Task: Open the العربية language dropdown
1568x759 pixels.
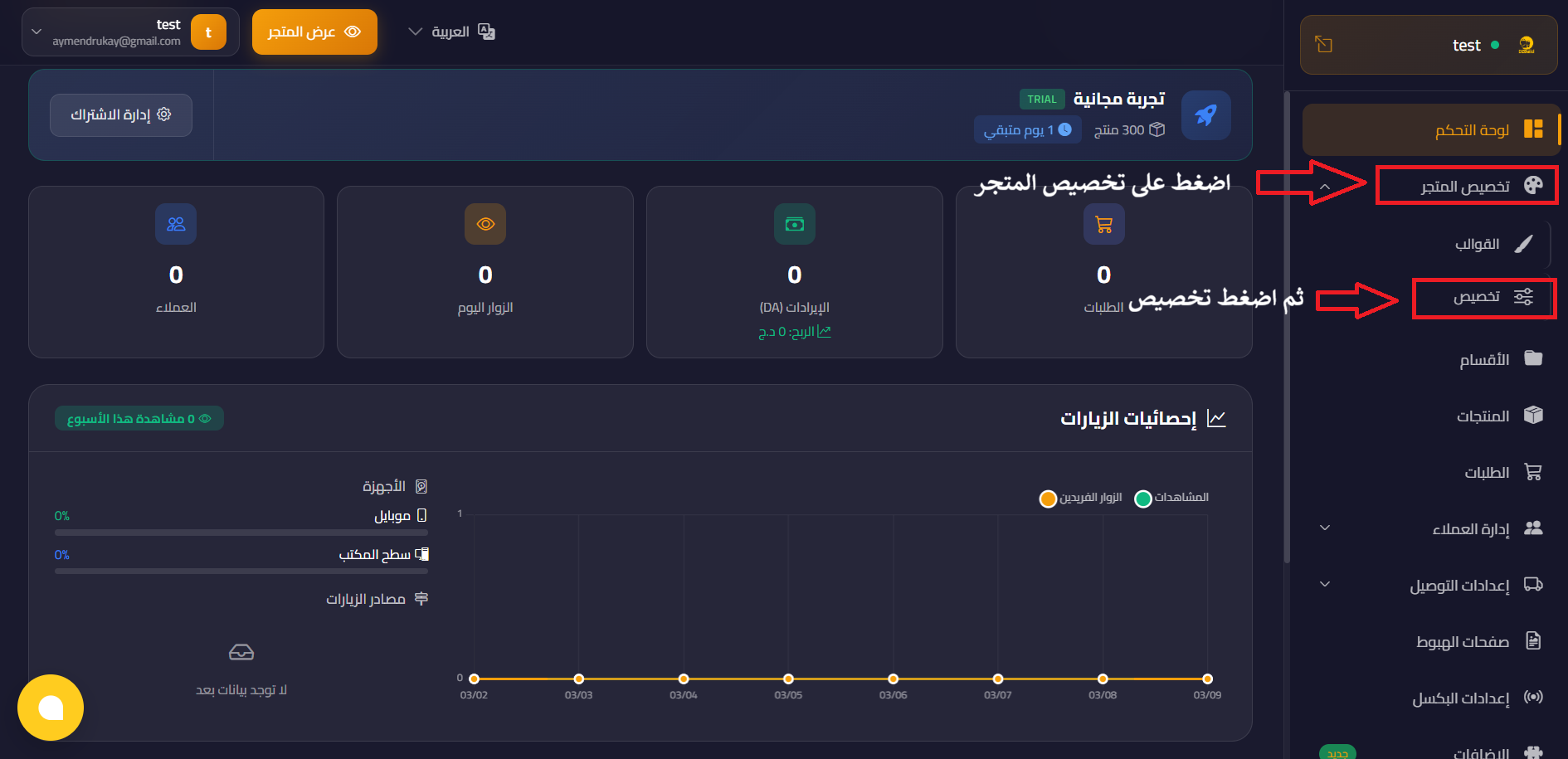Action: 451,32
